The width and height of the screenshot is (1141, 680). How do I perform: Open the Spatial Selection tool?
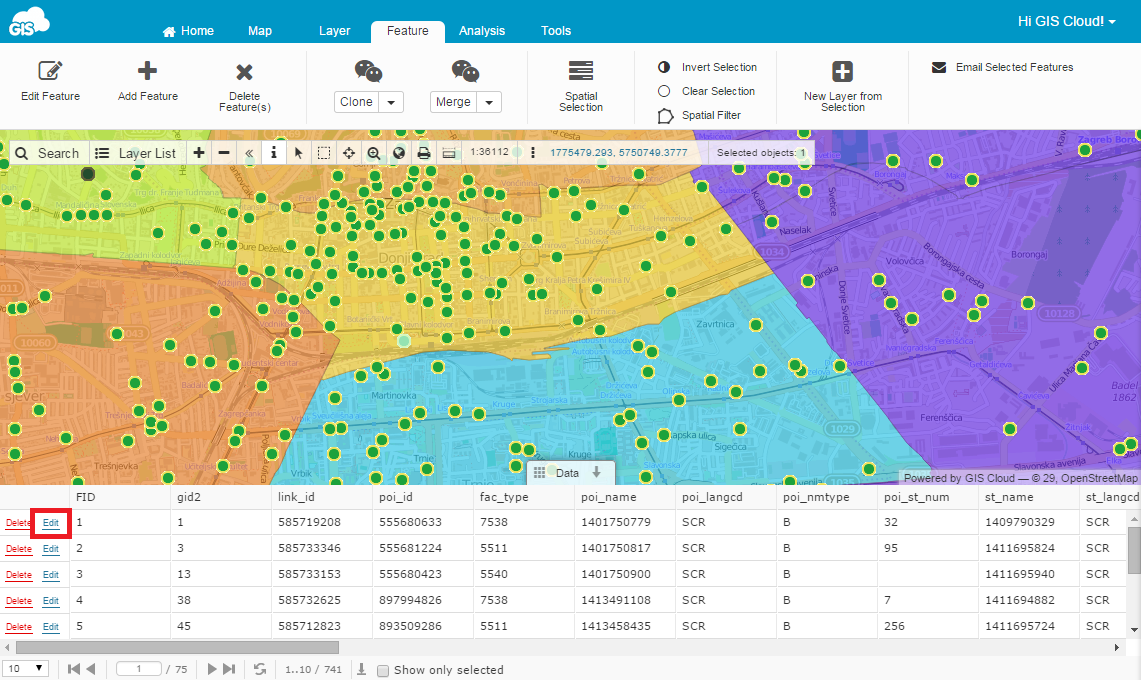[581, 86]
